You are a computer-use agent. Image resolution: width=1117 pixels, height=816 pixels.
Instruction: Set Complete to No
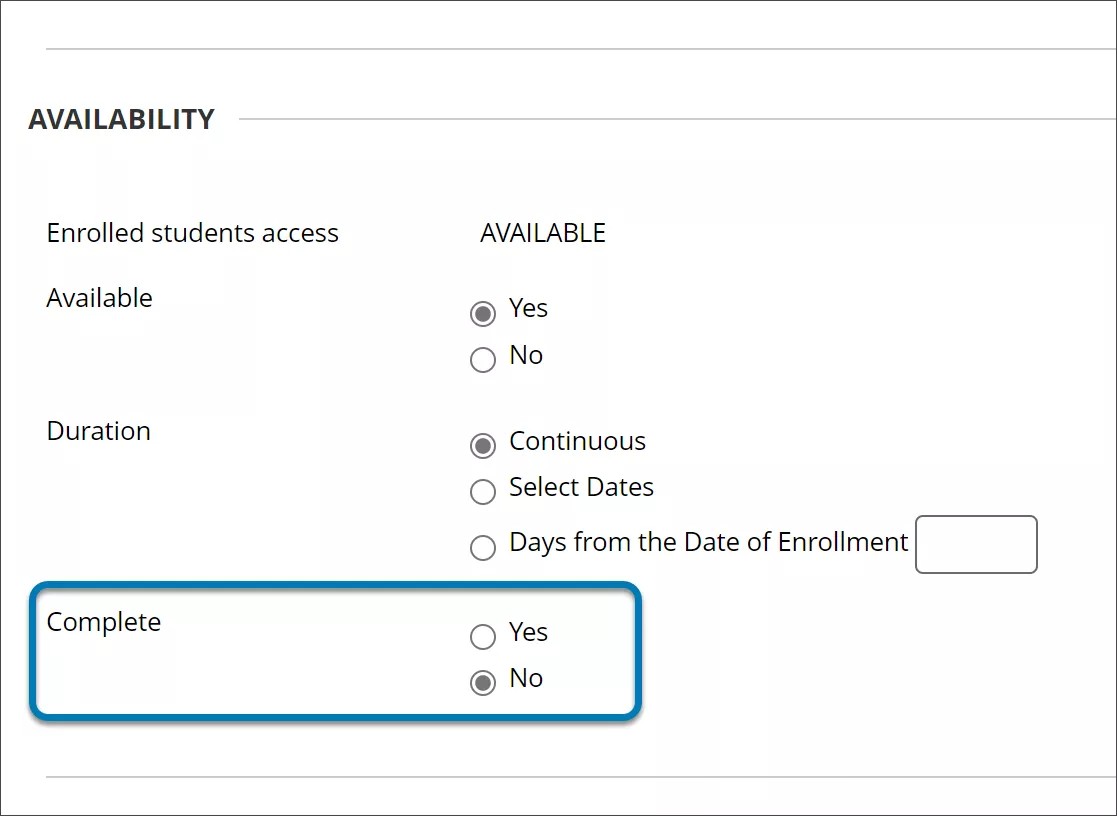tap(483, 682)
